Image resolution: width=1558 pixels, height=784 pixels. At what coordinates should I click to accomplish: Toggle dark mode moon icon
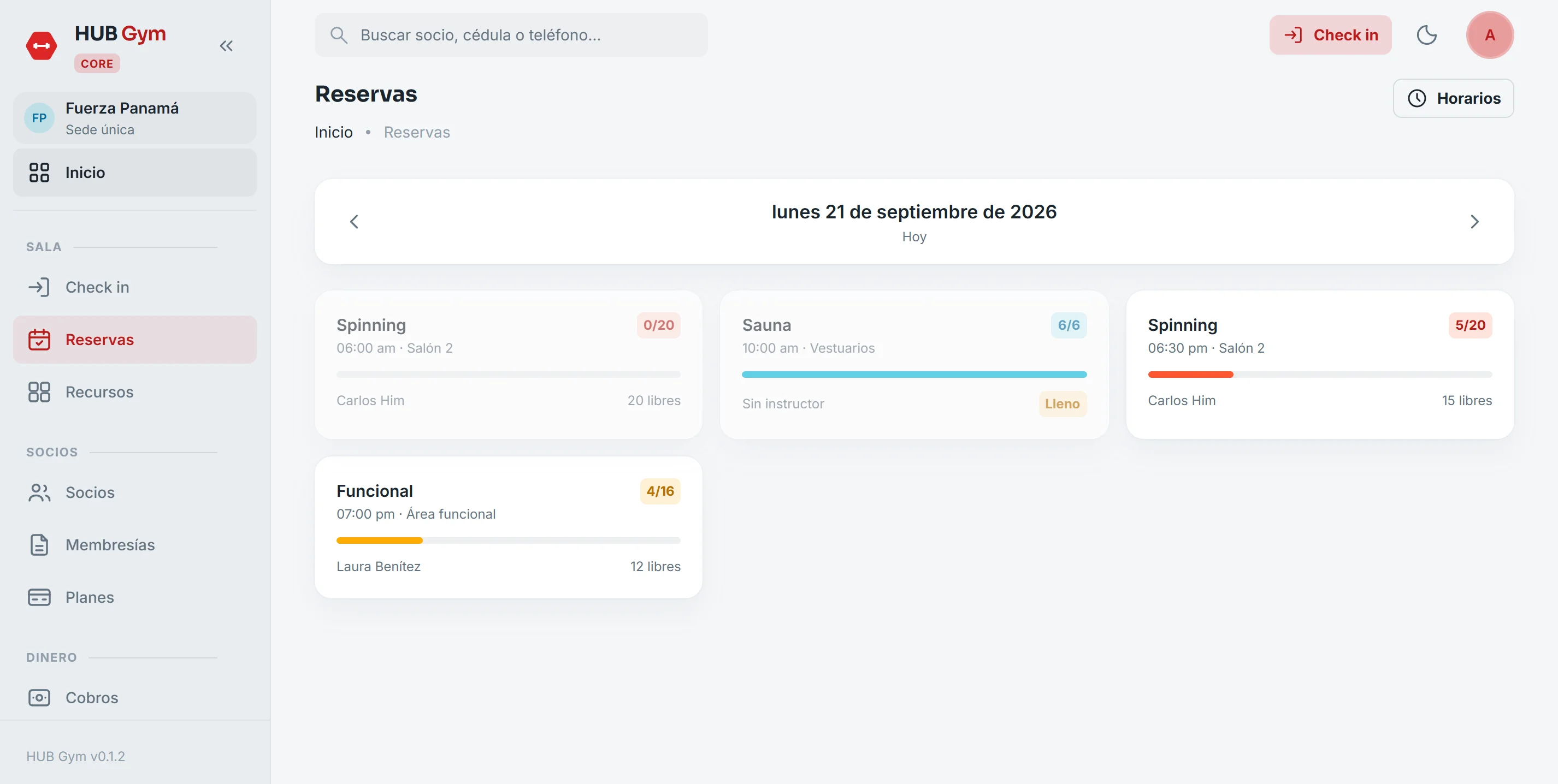tap(1427, 35)
